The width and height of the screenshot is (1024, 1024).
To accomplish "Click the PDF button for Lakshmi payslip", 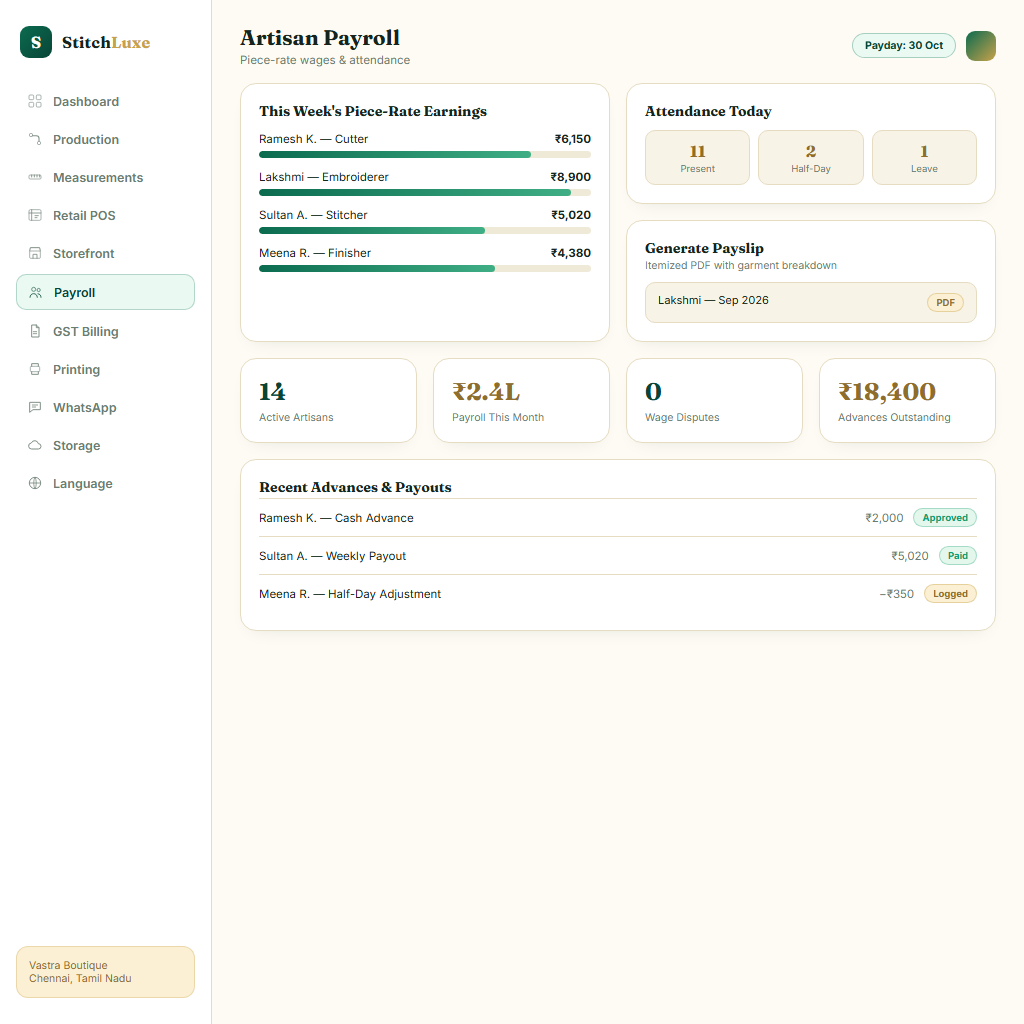I will pos(945,302).
